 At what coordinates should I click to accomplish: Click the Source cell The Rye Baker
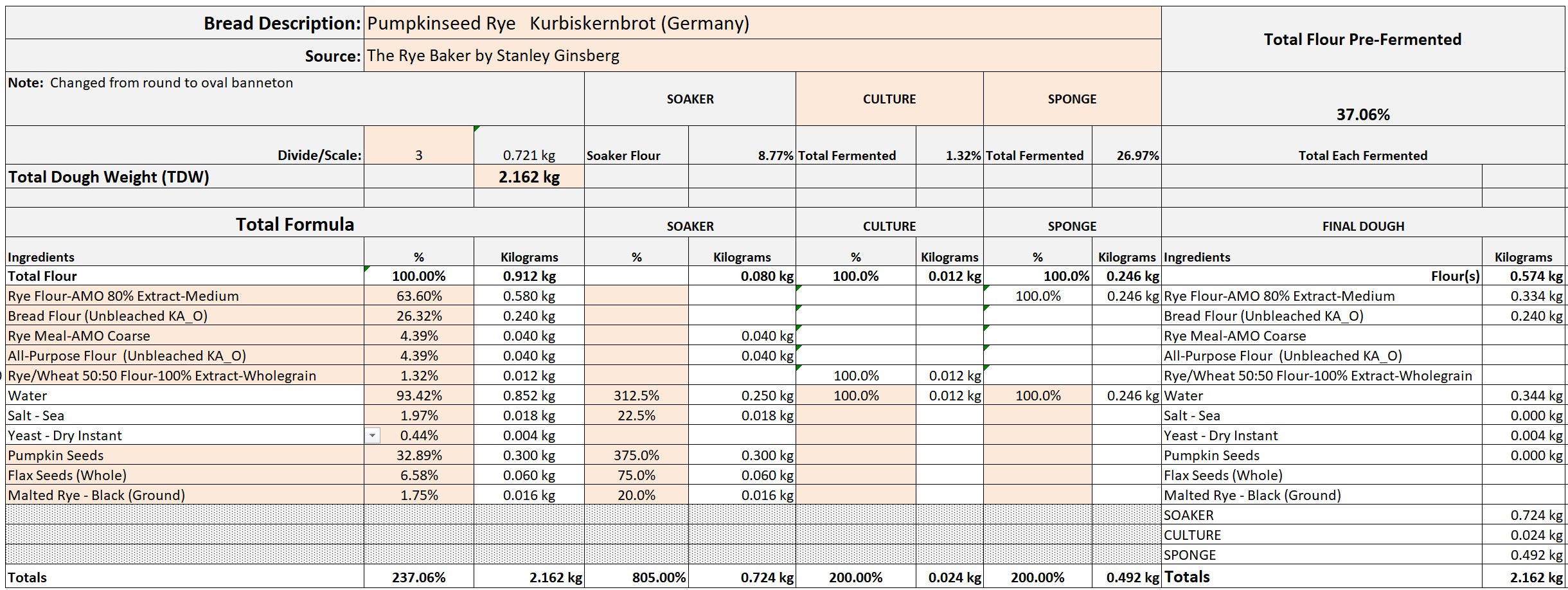click(x=762, y=56)
